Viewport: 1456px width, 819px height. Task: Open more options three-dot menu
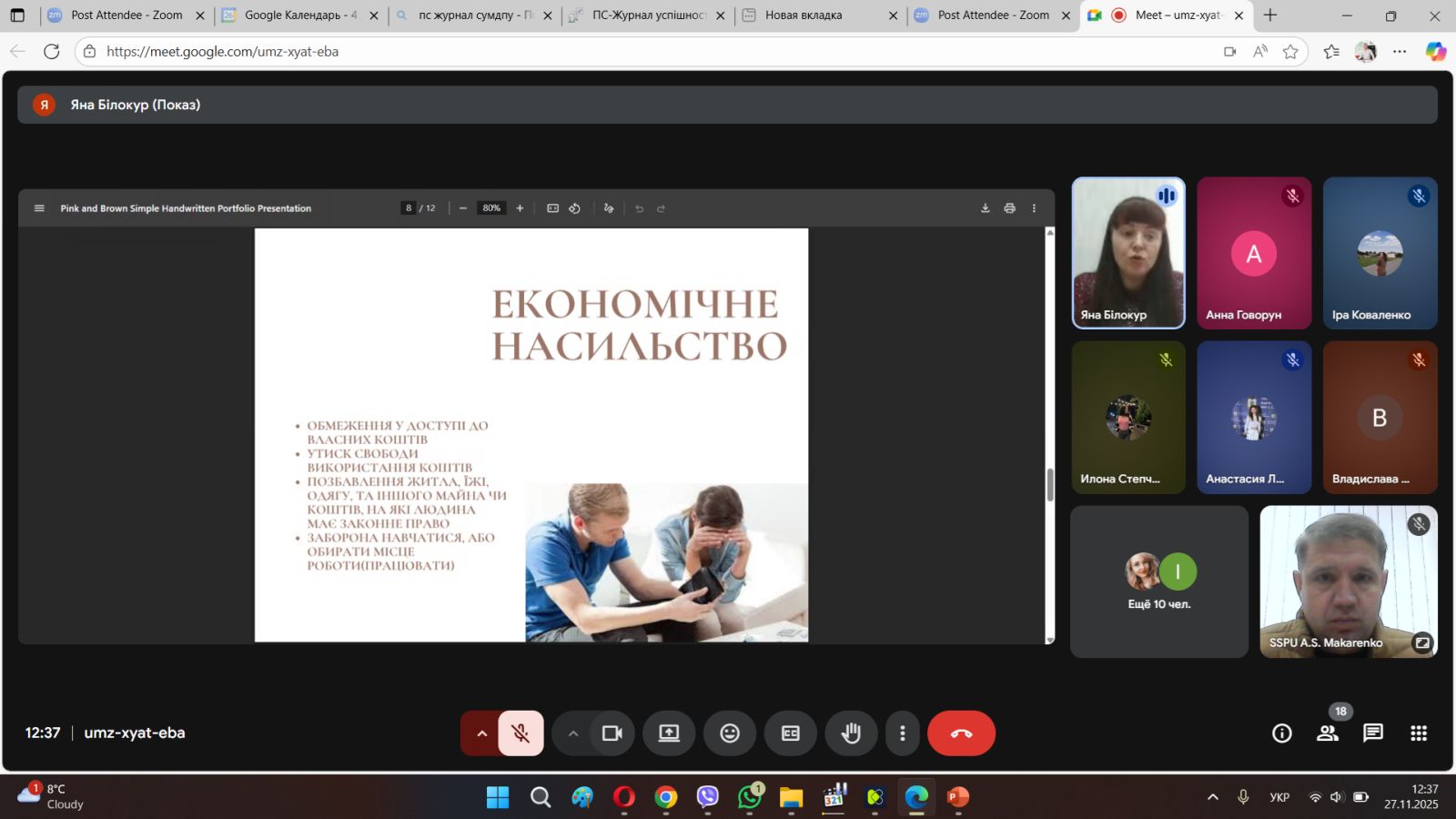point(902,733)
